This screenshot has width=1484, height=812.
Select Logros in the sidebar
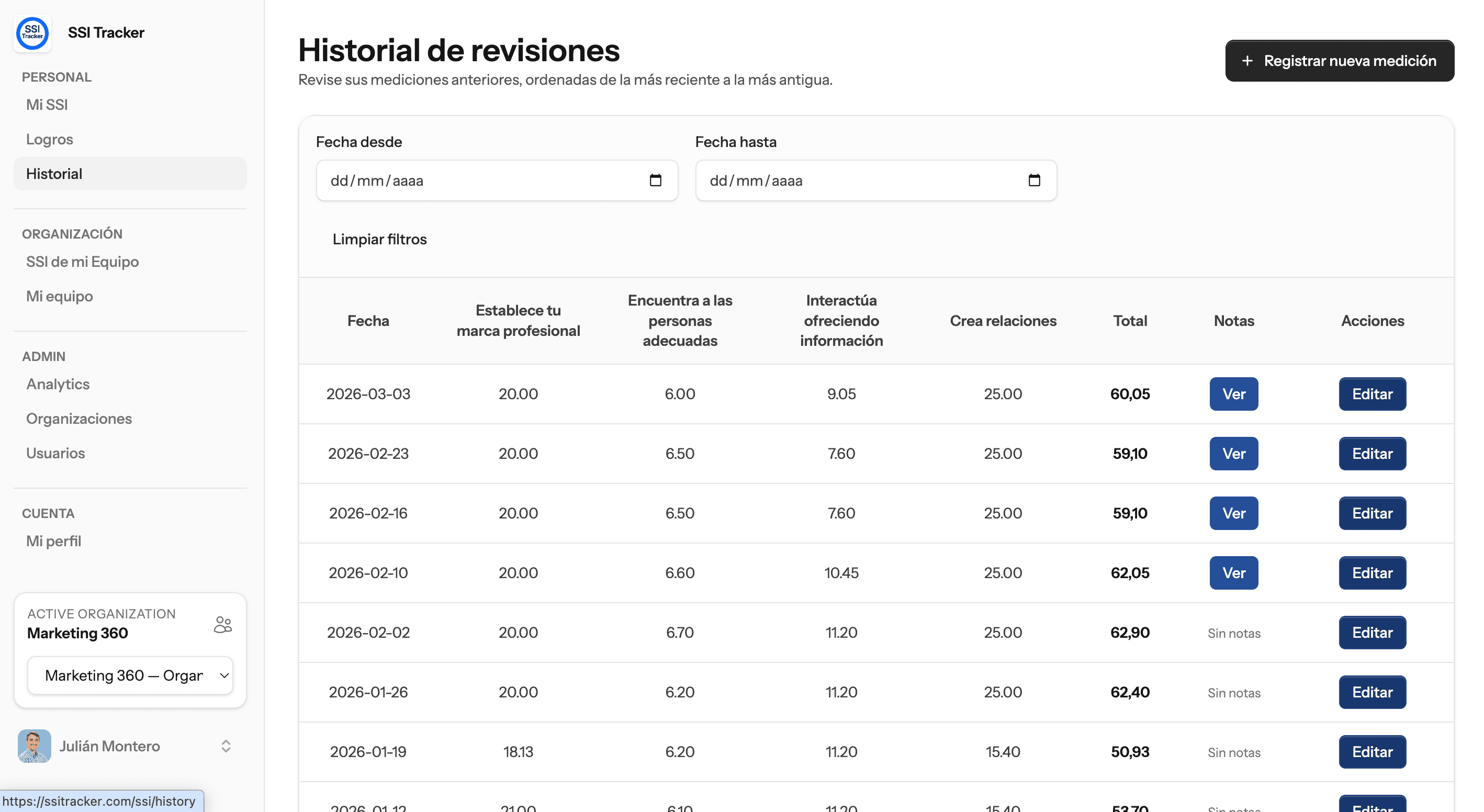[49, 139]
